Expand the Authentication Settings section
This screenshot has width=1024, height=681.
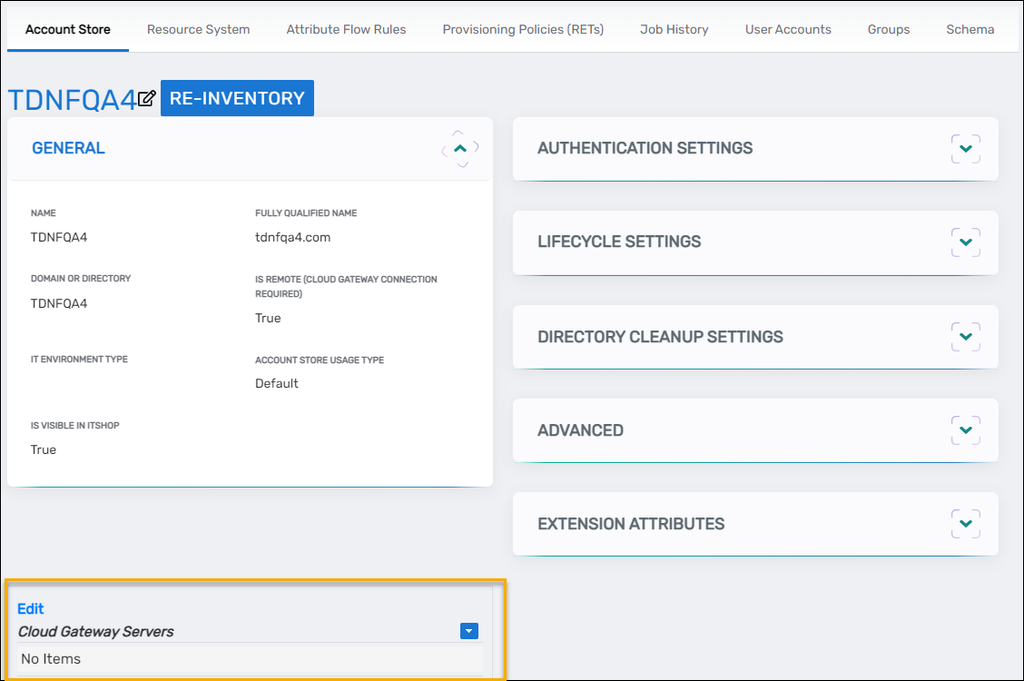click(965, 148)
